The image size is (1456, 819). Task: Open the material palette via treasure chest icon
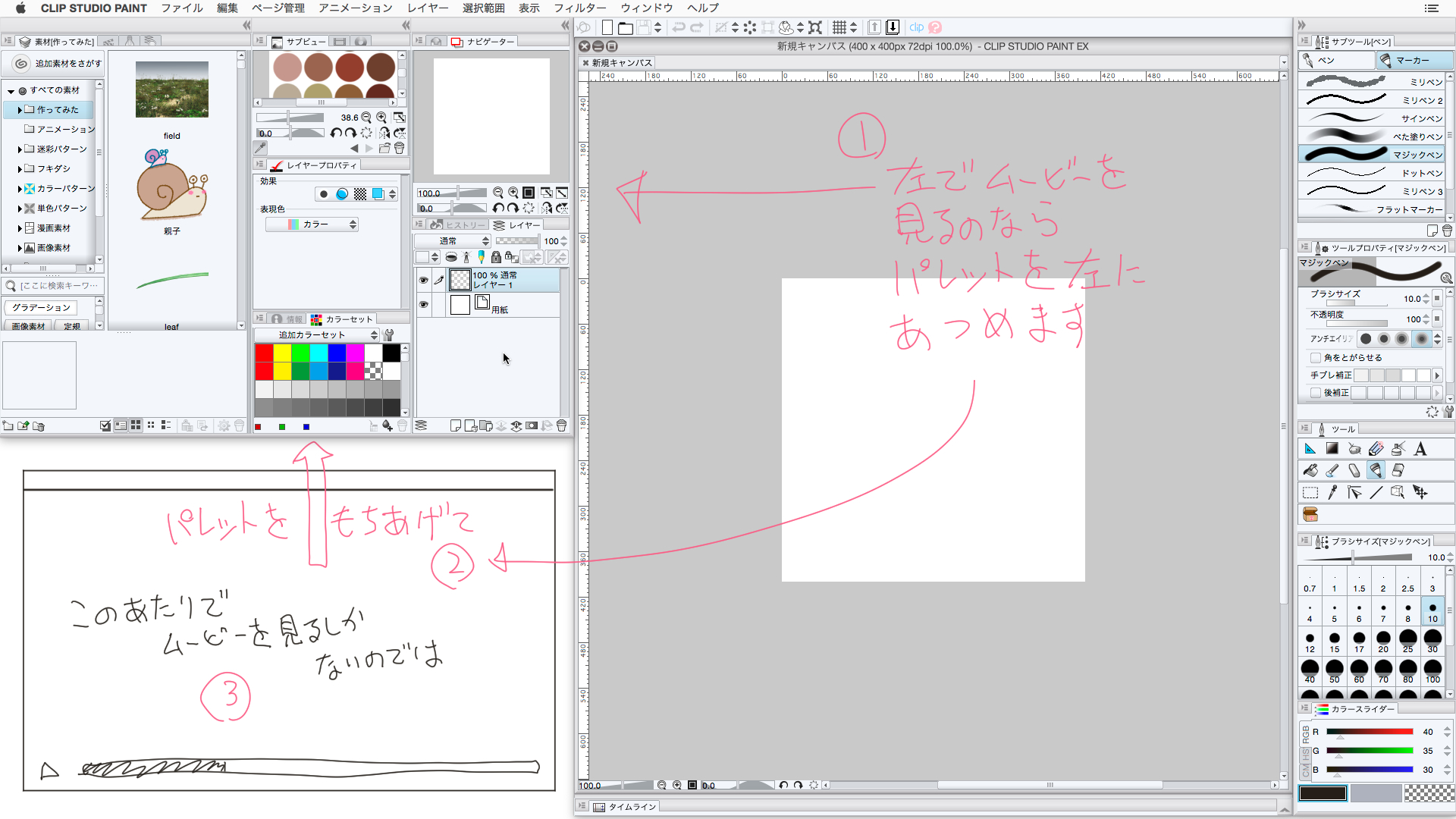(x=1310, y=514)
